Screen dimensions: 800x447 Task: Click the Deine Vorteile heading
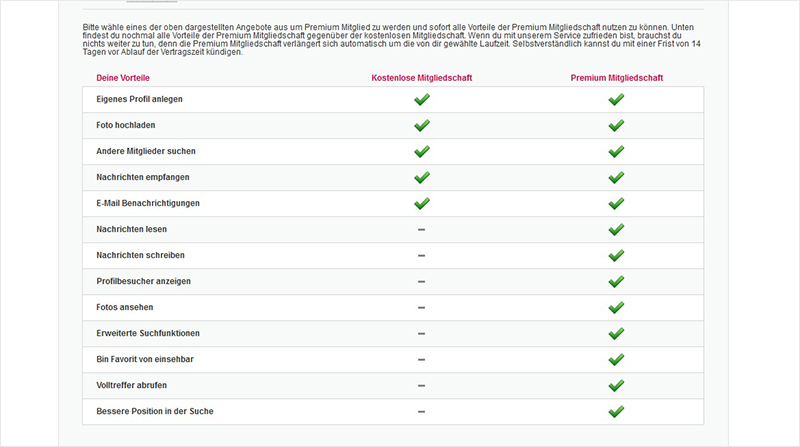pos(123,78)
